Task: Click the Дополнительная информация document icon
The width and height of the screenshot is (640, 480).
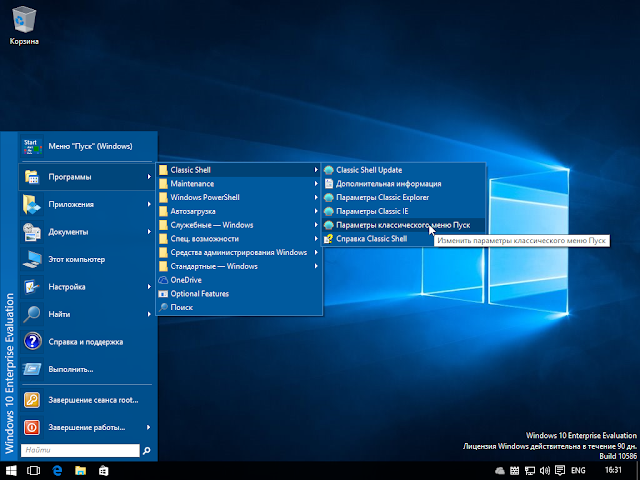Action: [x=329, y=184]
